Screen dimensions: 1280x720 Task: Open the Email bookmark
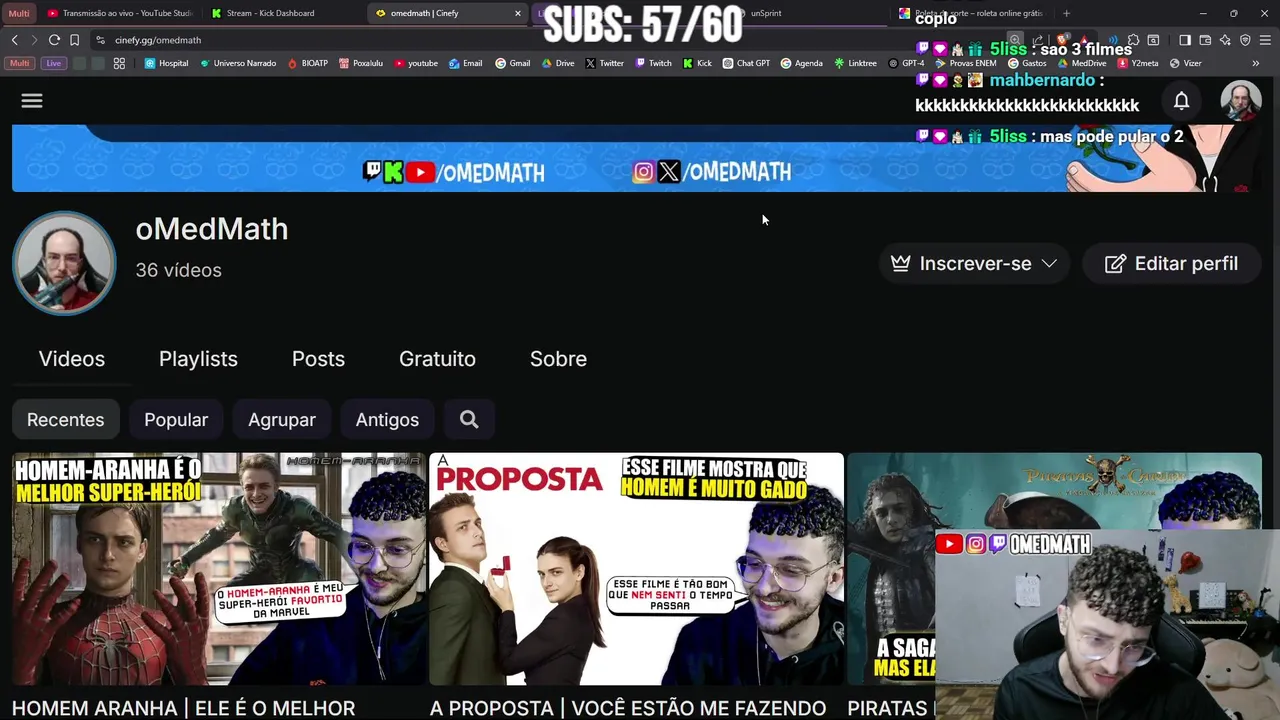tap(465, 63)
